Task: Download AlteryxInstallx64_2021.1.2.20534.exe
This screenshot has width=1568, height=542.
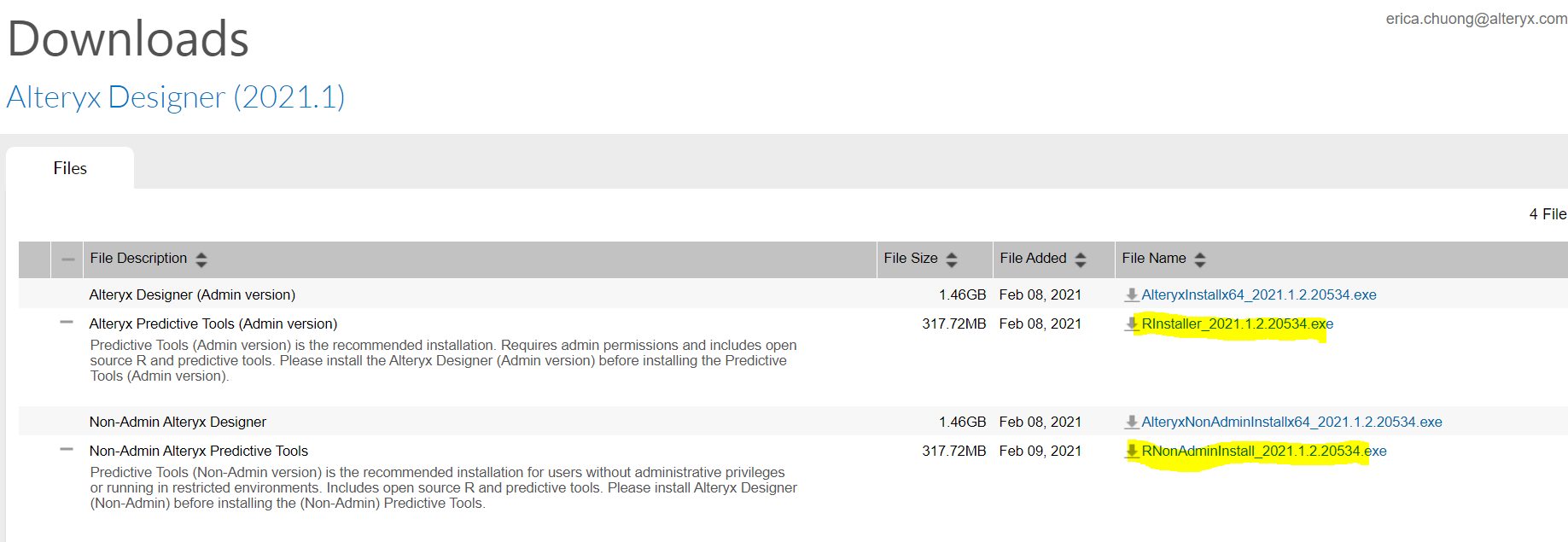Action: [1258, 294]
